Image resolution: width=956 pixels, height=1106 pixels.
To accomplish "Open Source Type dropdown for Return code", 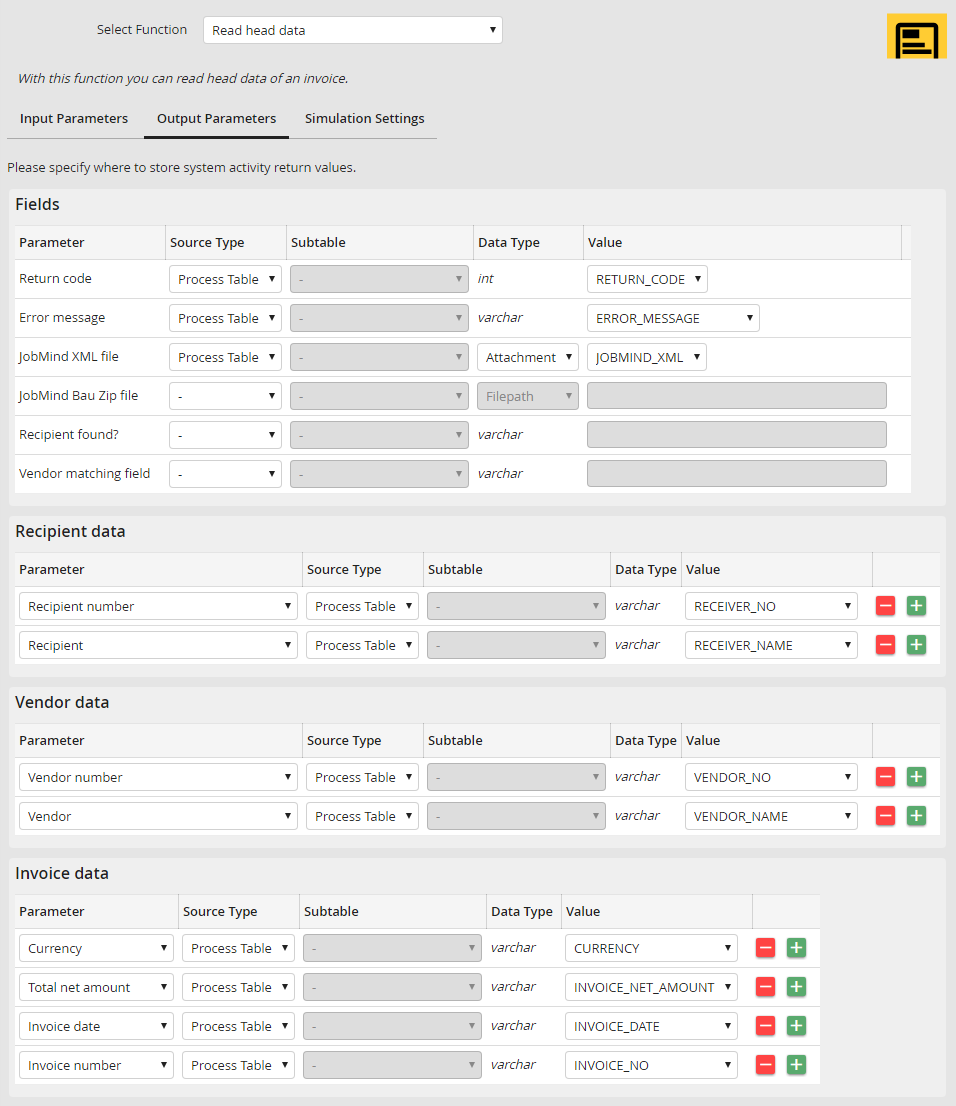I will point(225,279).
